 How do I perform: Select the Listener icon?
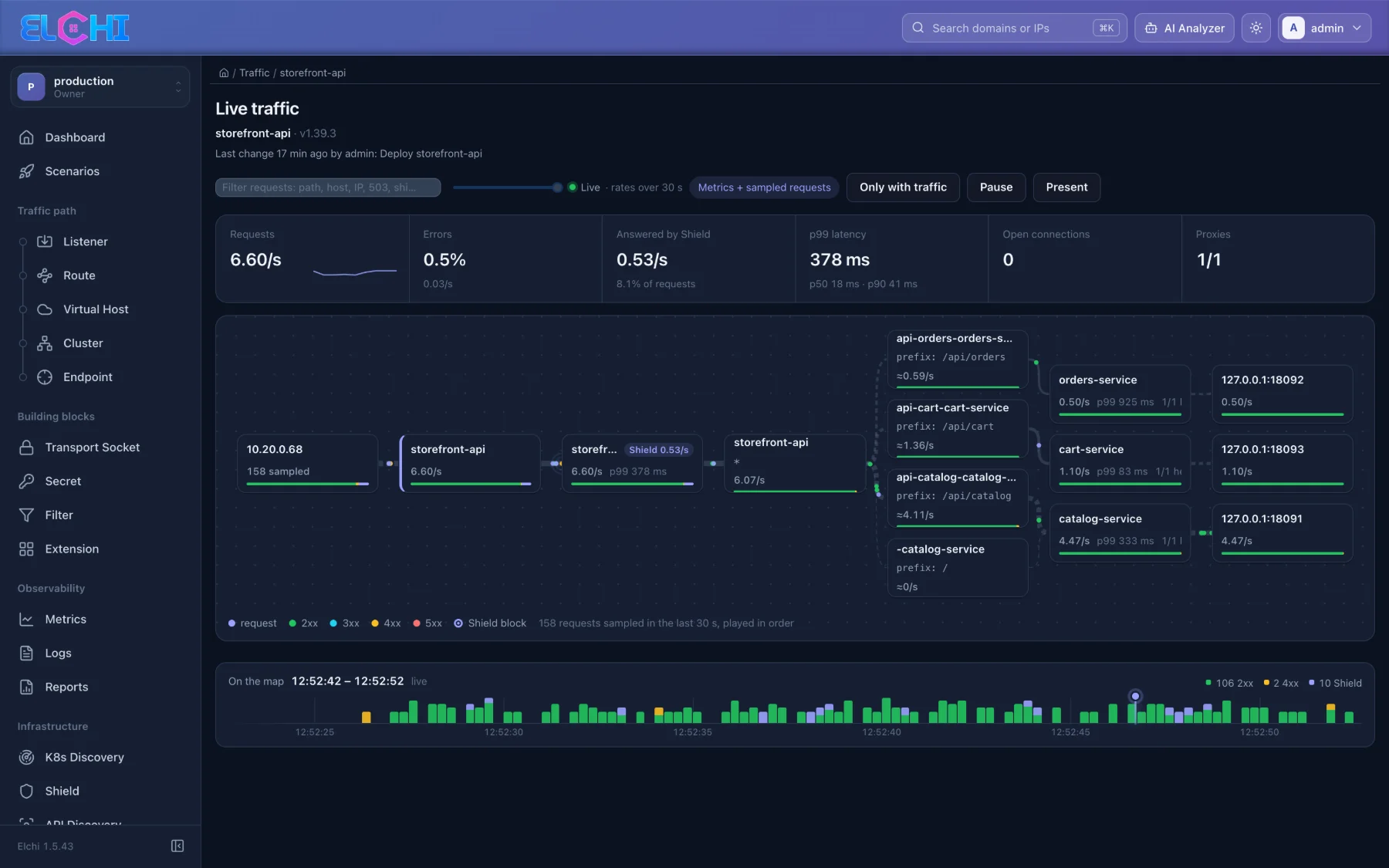pos(45,241)
